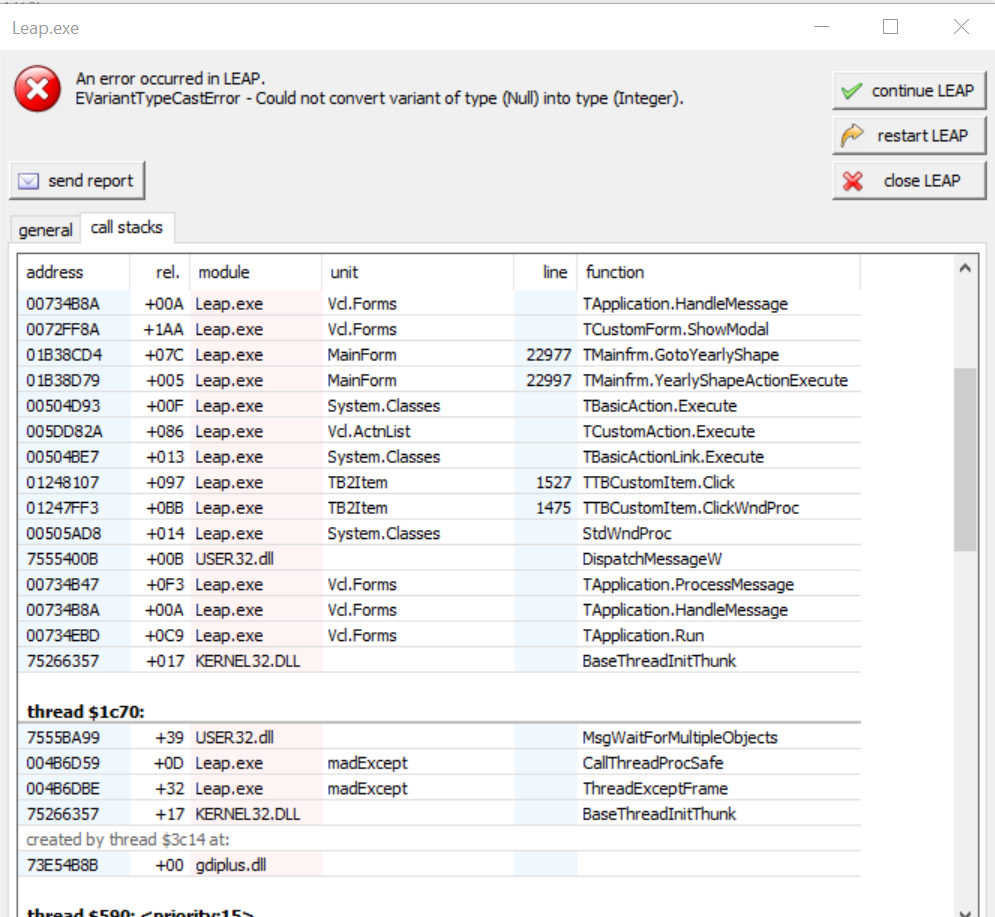Select address 00504D93

tap(63, 406)
